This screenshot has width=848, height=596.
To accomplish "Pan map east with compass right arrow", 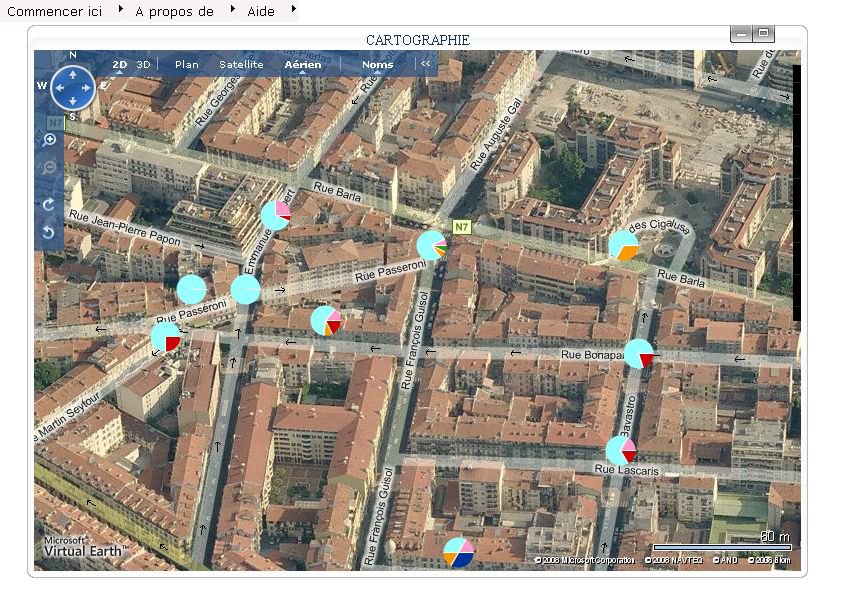I will coord(87,87).
